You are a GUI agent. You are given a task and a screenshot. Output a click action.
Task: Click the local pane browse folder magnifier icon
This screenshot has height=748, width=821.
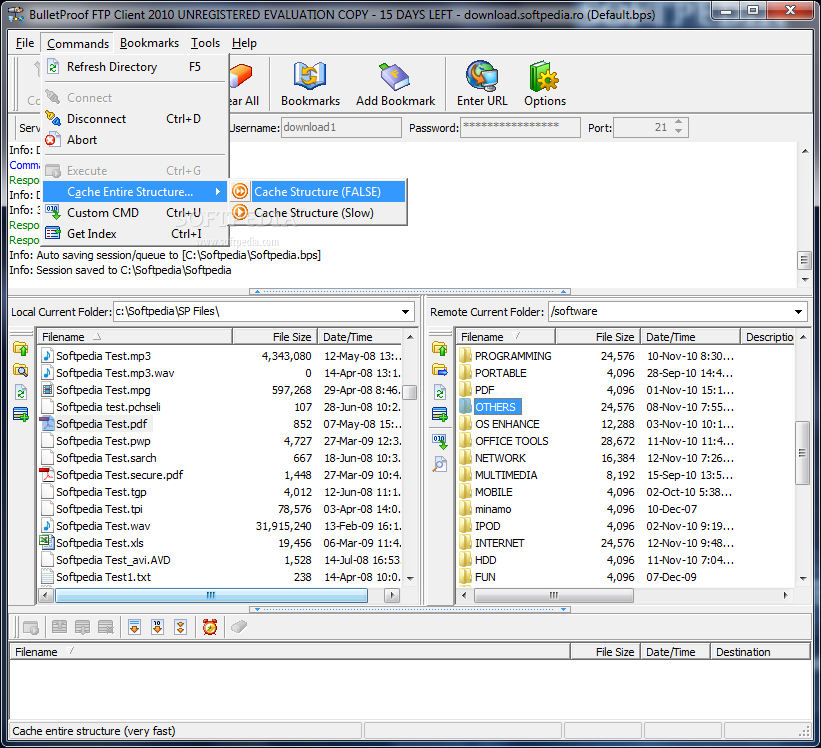[21, 371]
